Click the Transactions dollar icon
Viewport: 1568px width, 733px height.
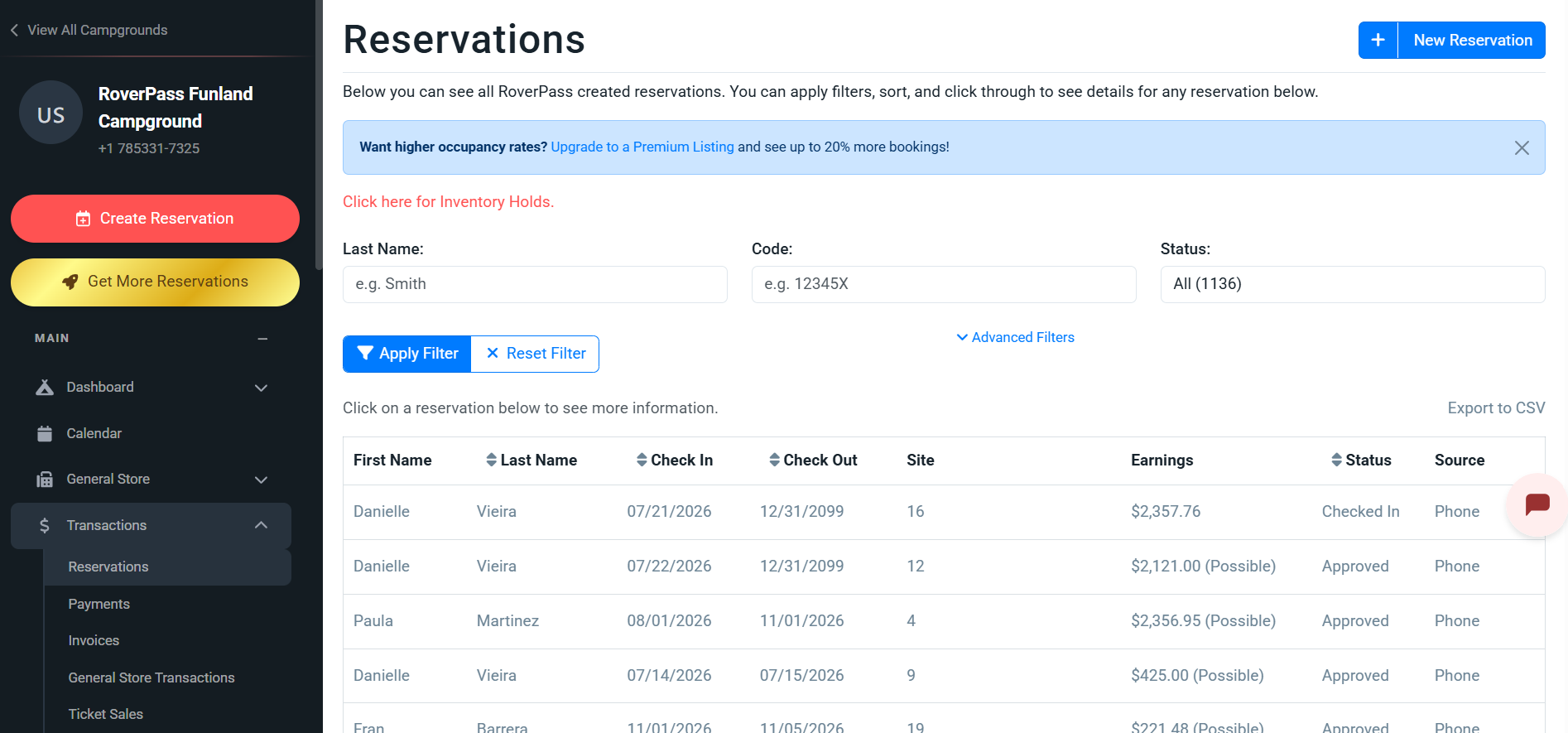tap(45, 525)
